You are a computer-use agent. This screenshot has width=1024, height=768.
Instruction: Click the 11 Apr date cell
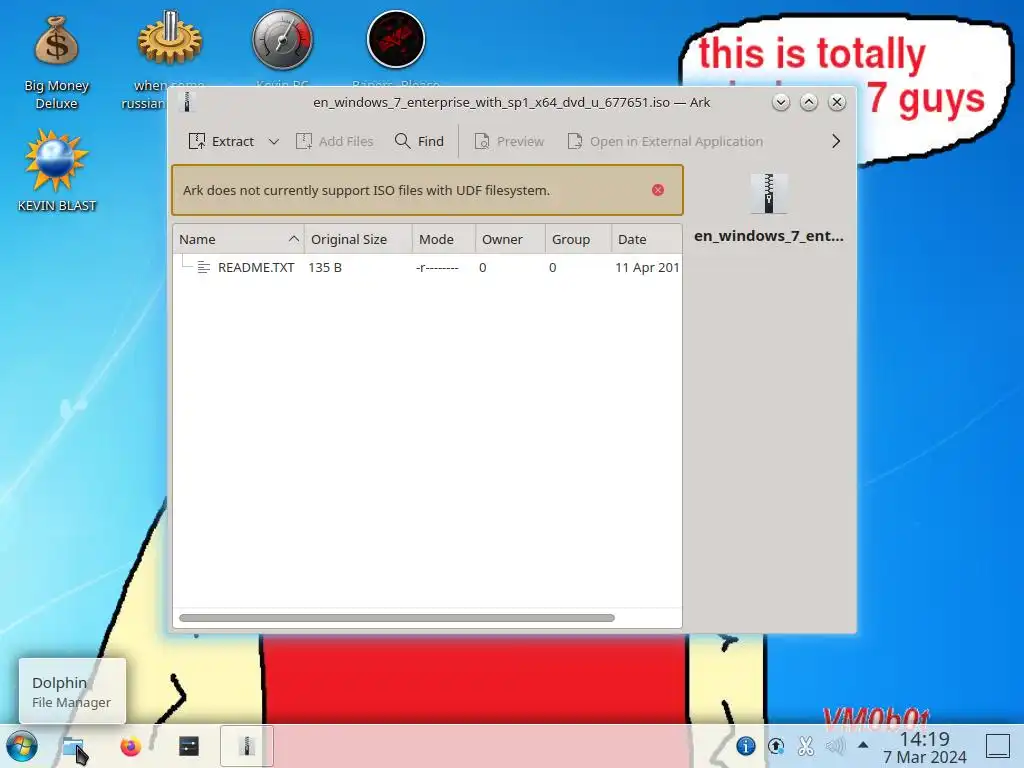[x=647, y=268]
